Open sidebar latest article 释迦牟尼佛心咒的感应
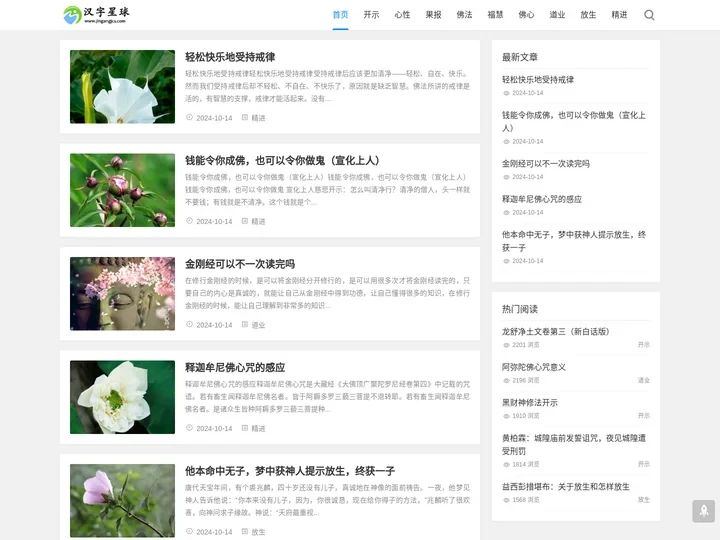Viewport: 720px width, 540px height. [542, 199]
